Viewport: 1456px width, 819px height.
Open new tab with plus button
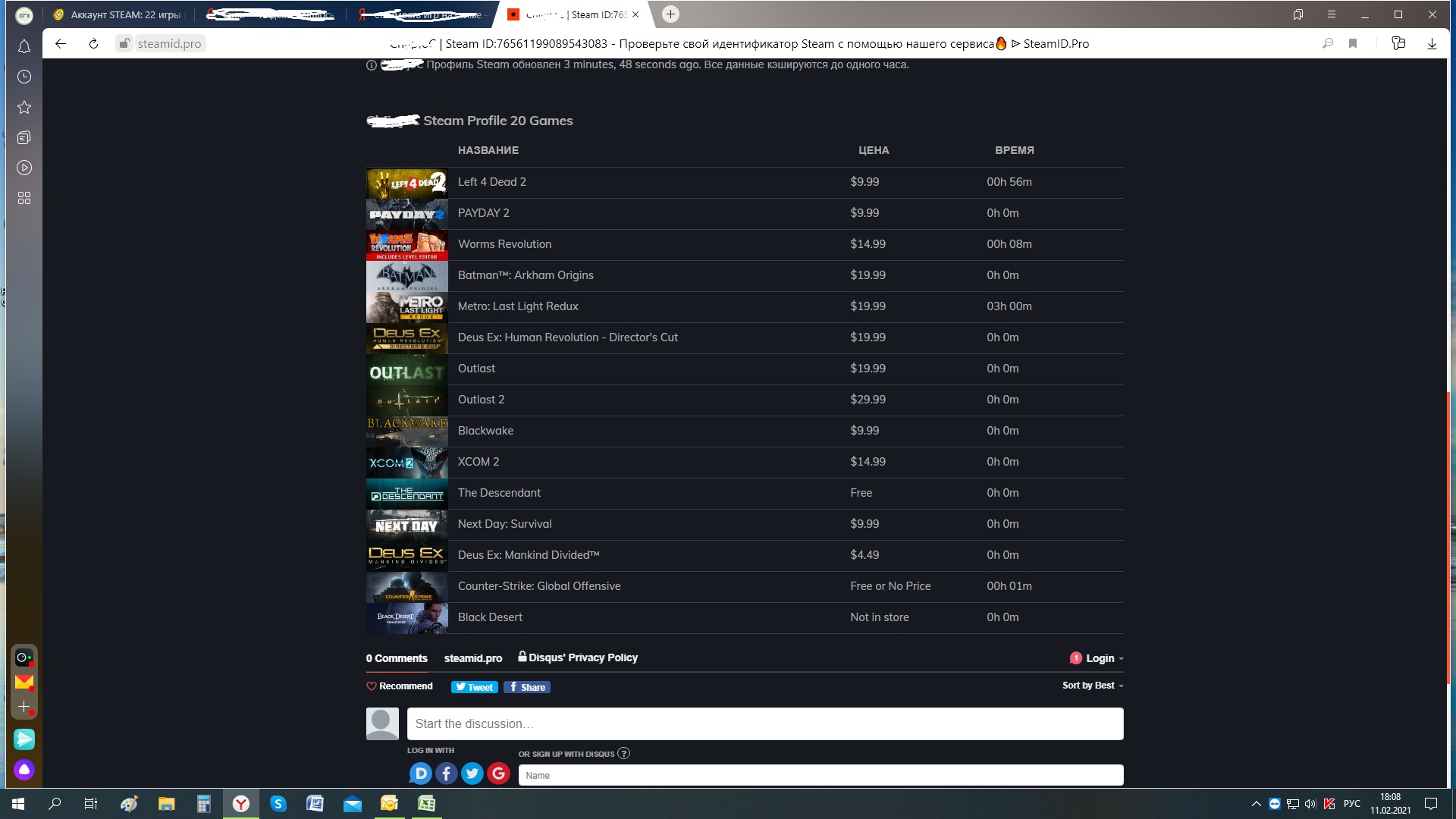point(670,14)
